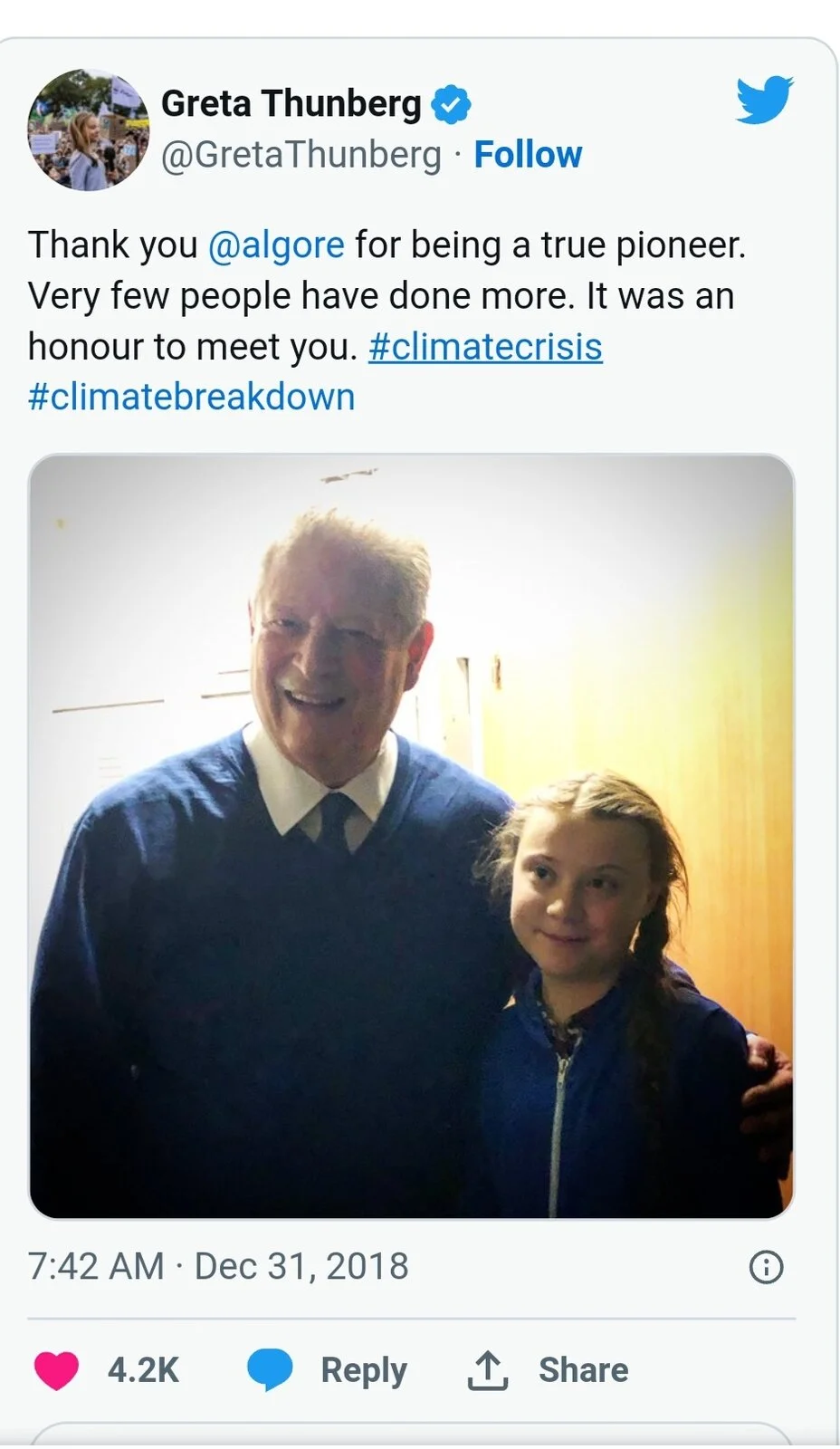Click the partially visible pill below the actions
The height and width of the screenshot is (1449, 840).
point(411,1435)
